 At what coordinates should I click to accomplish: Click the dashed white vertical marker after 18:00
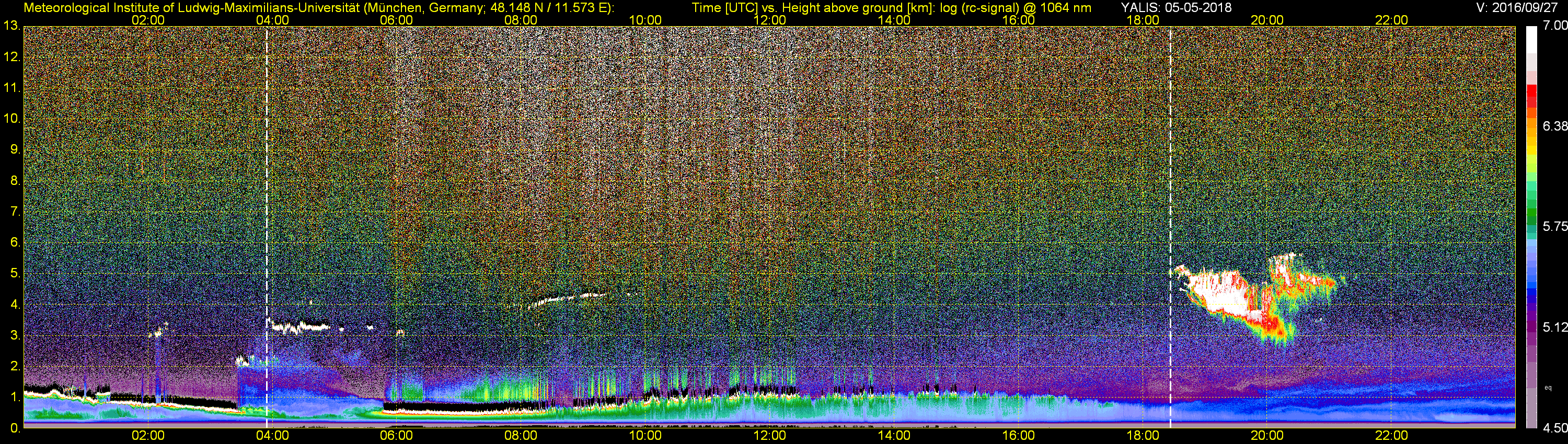tap(1171, 227)
